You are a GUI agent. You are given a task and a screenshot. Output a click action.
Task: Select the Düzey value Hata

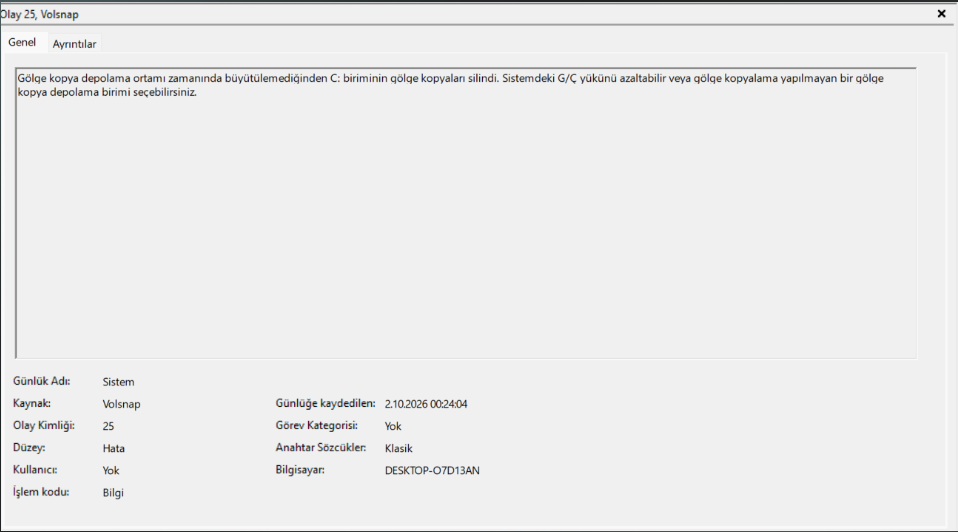114,448
